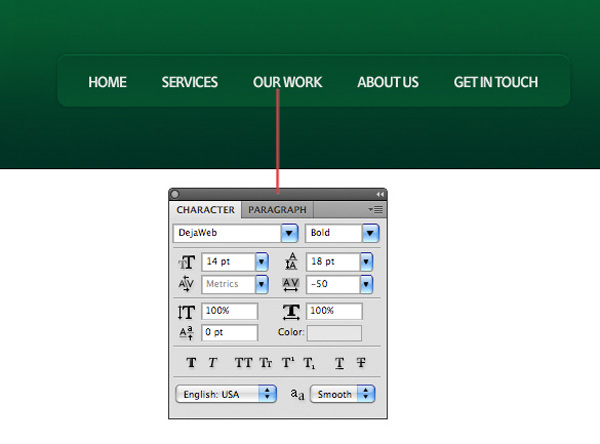Click the kerning icon
The image size is (600, 444).
pos(186,284)
